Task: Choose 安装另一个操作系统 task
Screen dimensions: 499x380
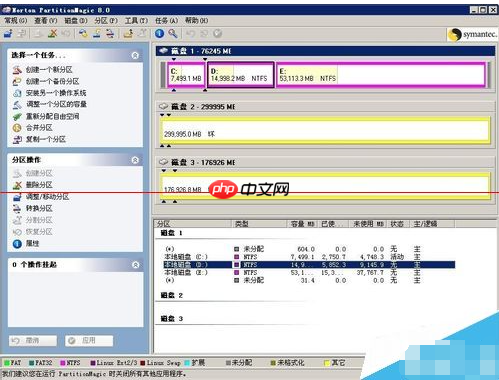Action: coord(56,93)
